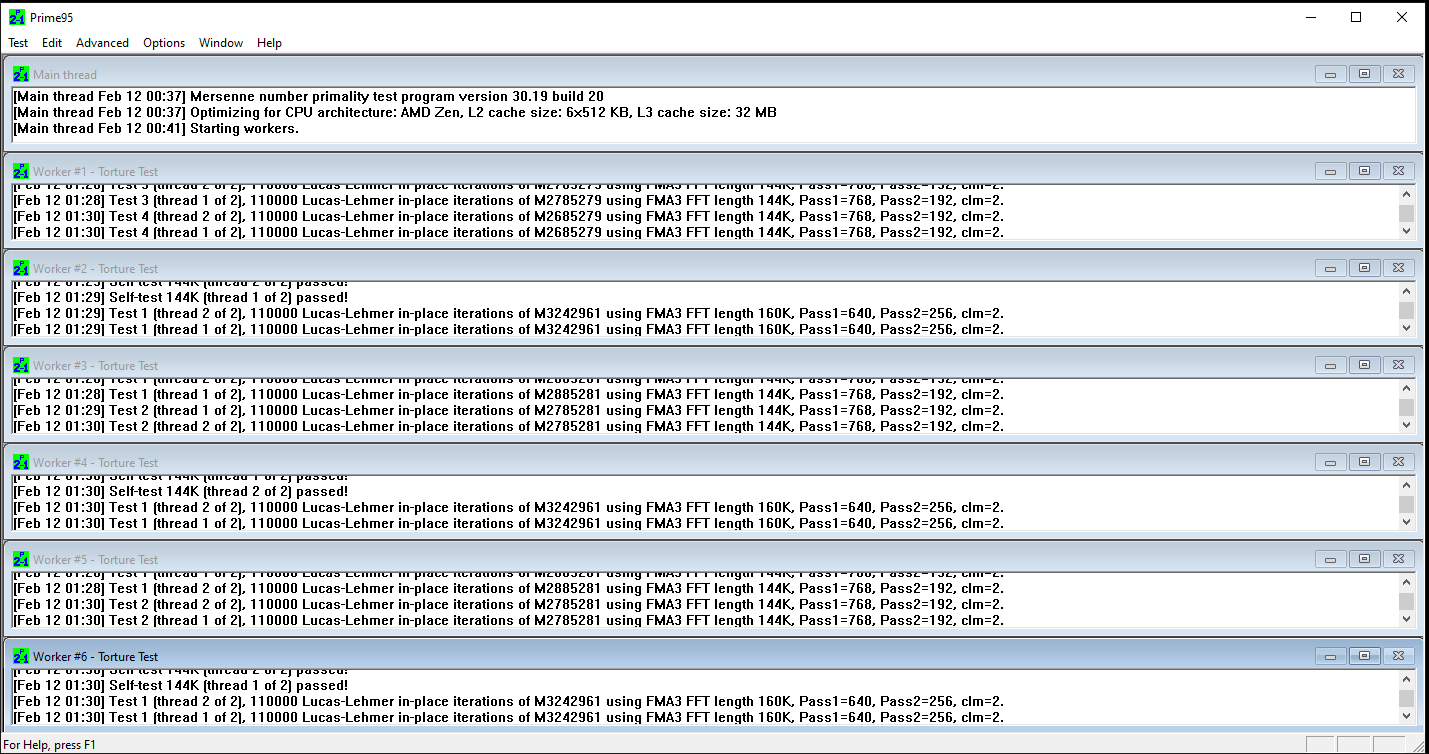Click the scroll-down arrow in Worker #6
Image resolution: width=1429 pixels, height=754 pixels.
[x=1406, y=716]
